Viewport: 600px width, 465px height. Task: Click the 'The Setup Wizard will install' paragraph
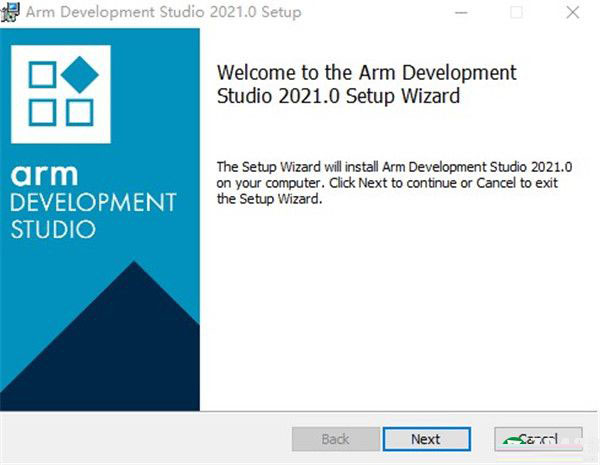(x=394, y=183)
